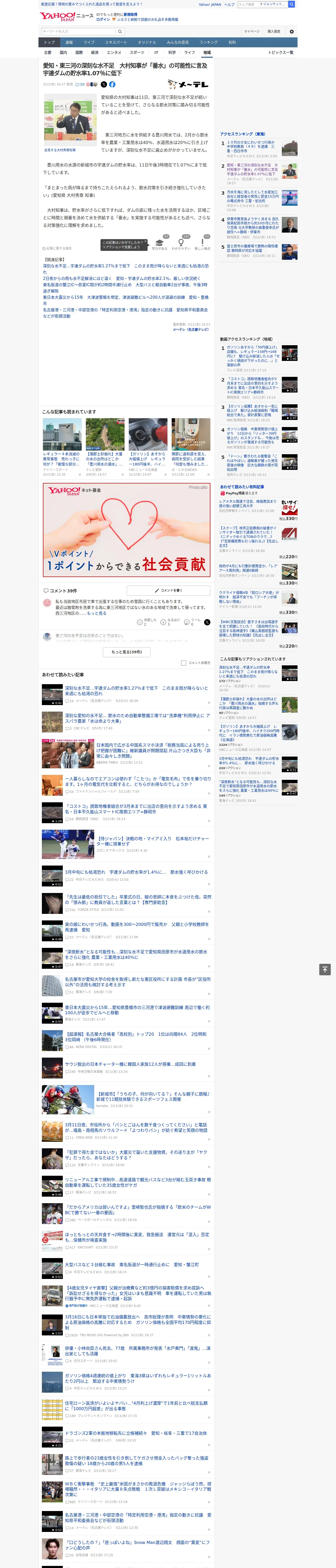Viewport: 336px width, 1568px height.
Task: Share first comment on X icon
Action: coord(207,622)
